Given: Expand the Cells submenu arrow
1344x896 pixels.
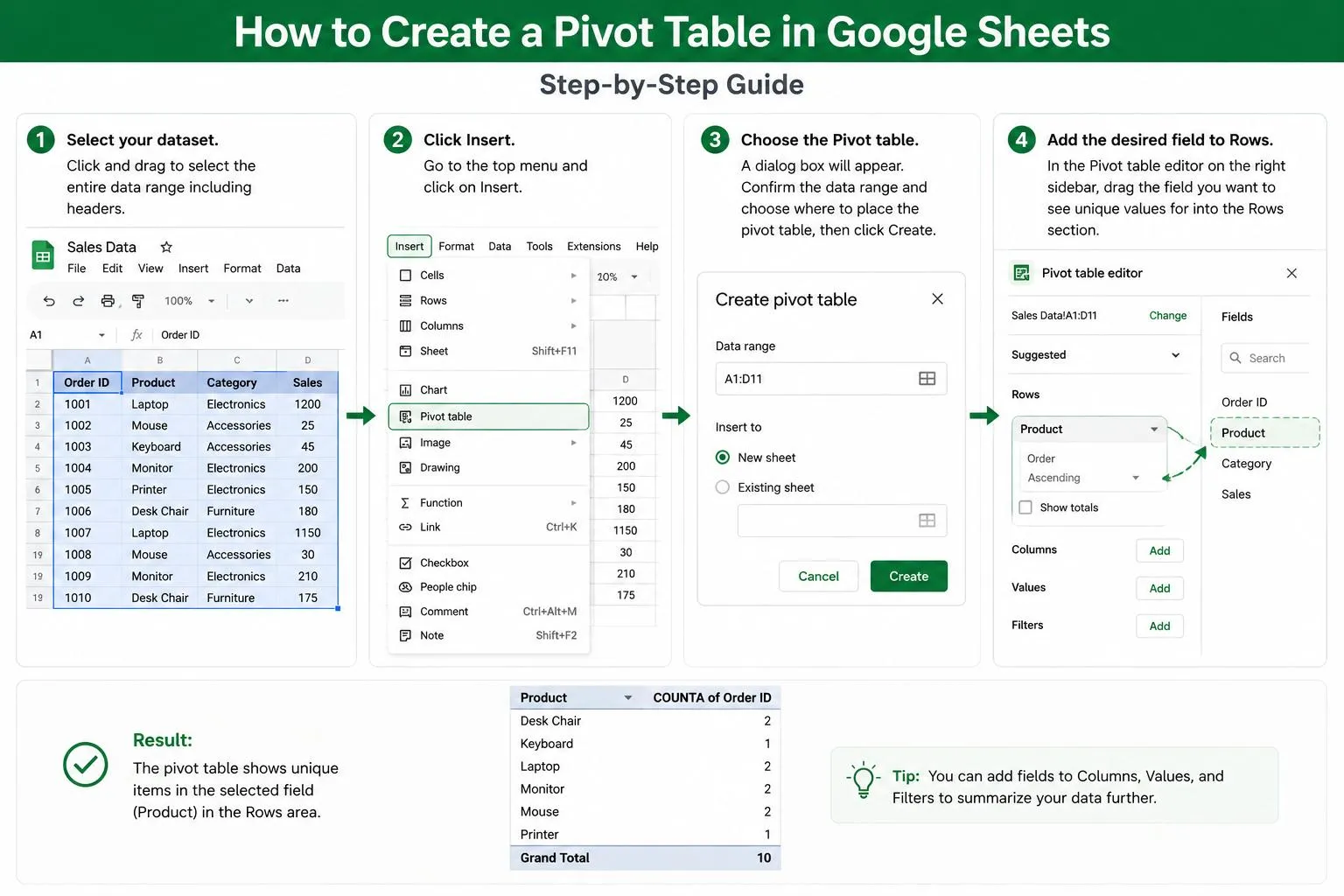Looking at the screenshot, I should pyautogui.click(x=574, y=276).
